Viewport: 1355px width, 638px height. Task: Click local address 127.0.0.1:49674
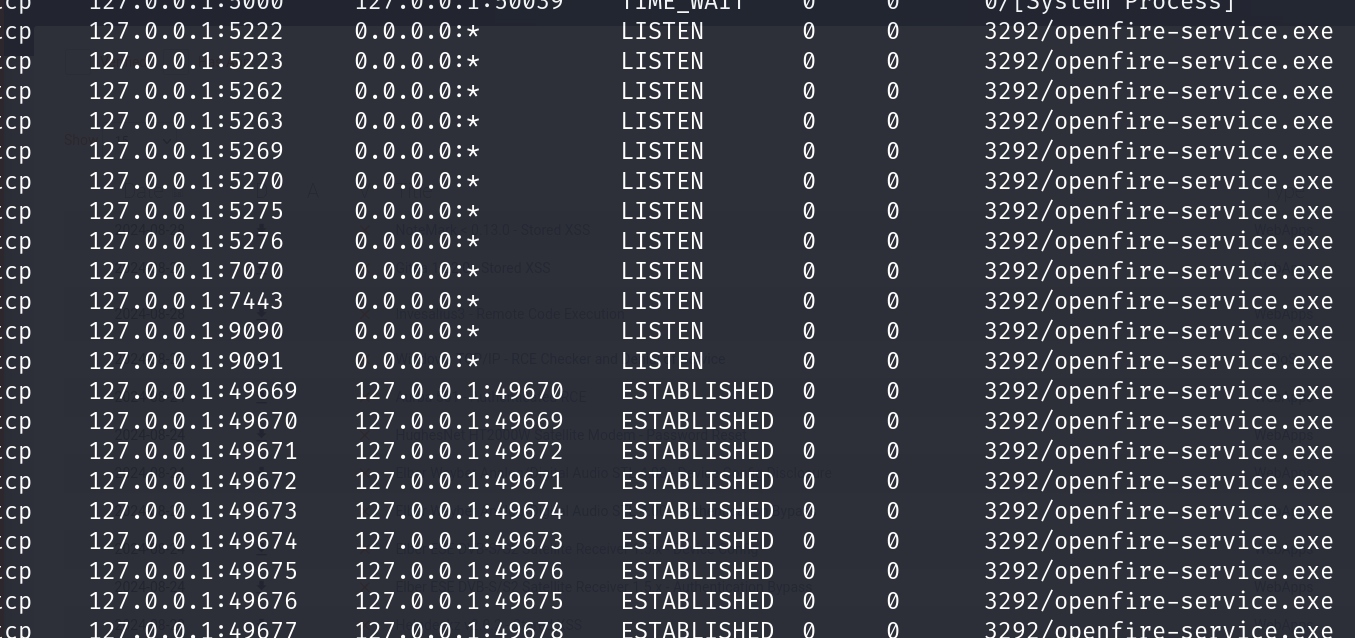coord(193,541)
